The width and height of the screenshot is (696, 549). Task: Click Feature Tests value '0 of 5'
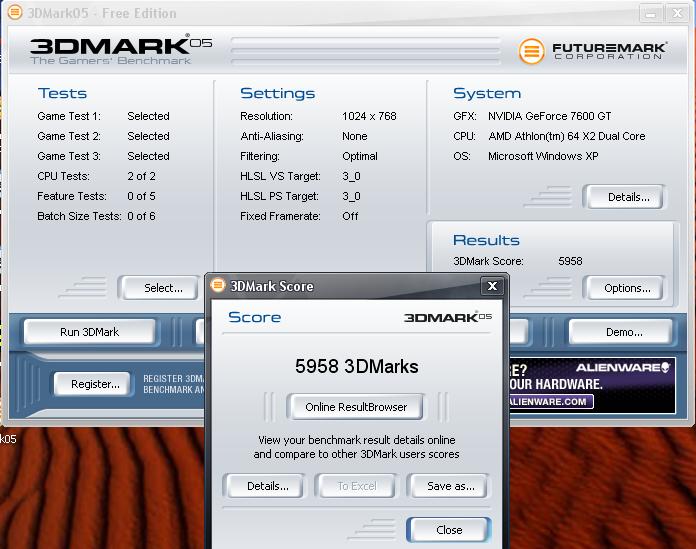coord(141,196)
